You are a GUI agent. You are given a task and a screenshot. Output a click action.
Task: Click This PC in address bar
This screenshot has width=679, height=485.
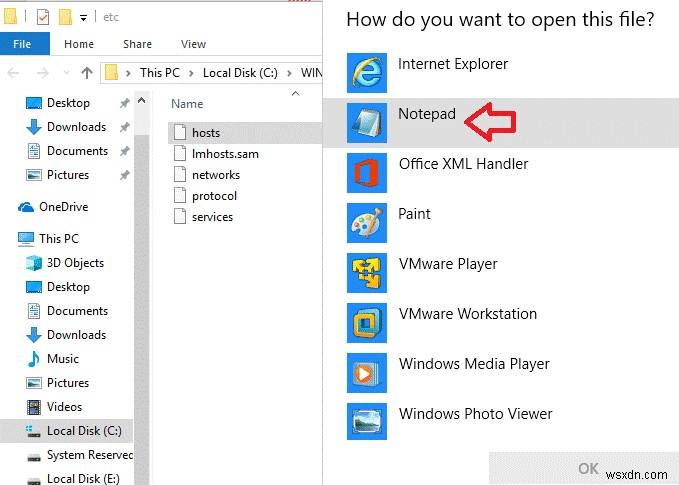click(160, 73)
